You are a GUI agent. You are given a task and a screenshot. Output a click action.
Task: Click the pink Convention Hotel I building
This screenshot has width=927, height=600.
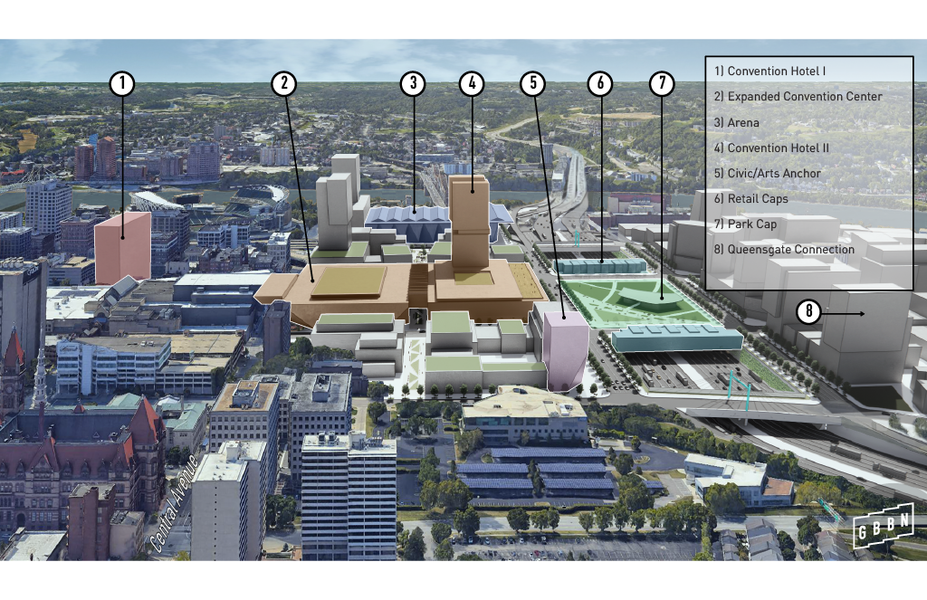(x=122, y=248)
